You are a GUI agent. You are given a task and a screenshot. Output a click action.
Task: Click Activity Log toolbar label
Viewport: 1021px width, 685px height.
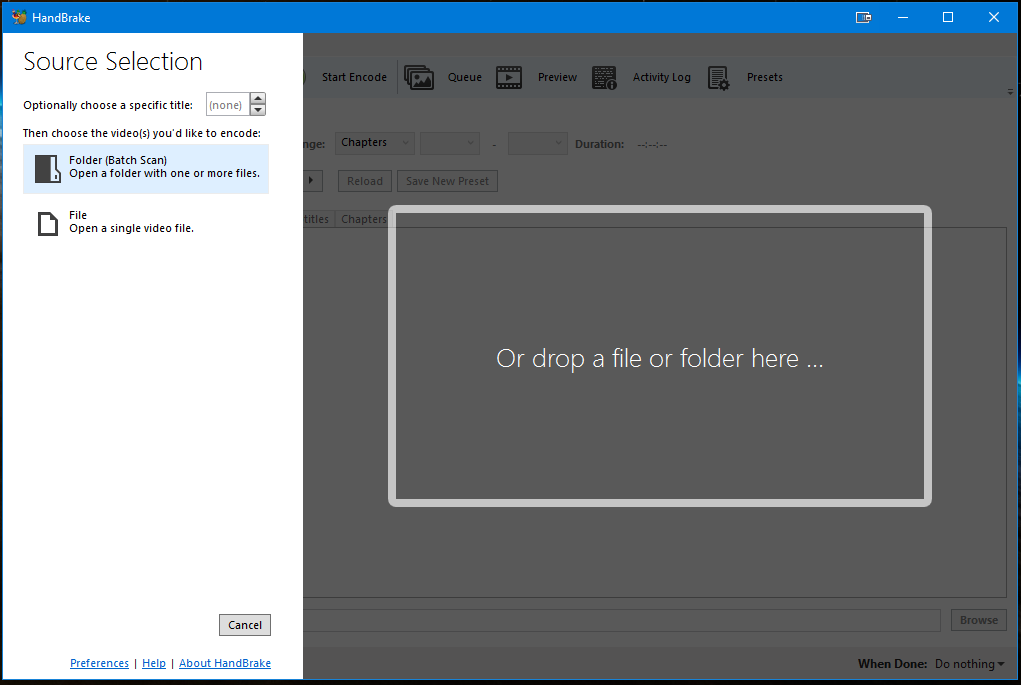662,77
